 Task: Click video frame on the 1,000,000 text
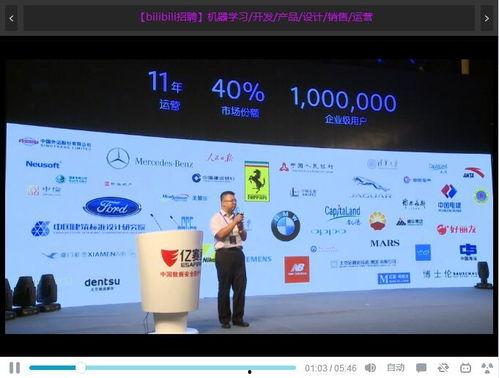[344, 99]
